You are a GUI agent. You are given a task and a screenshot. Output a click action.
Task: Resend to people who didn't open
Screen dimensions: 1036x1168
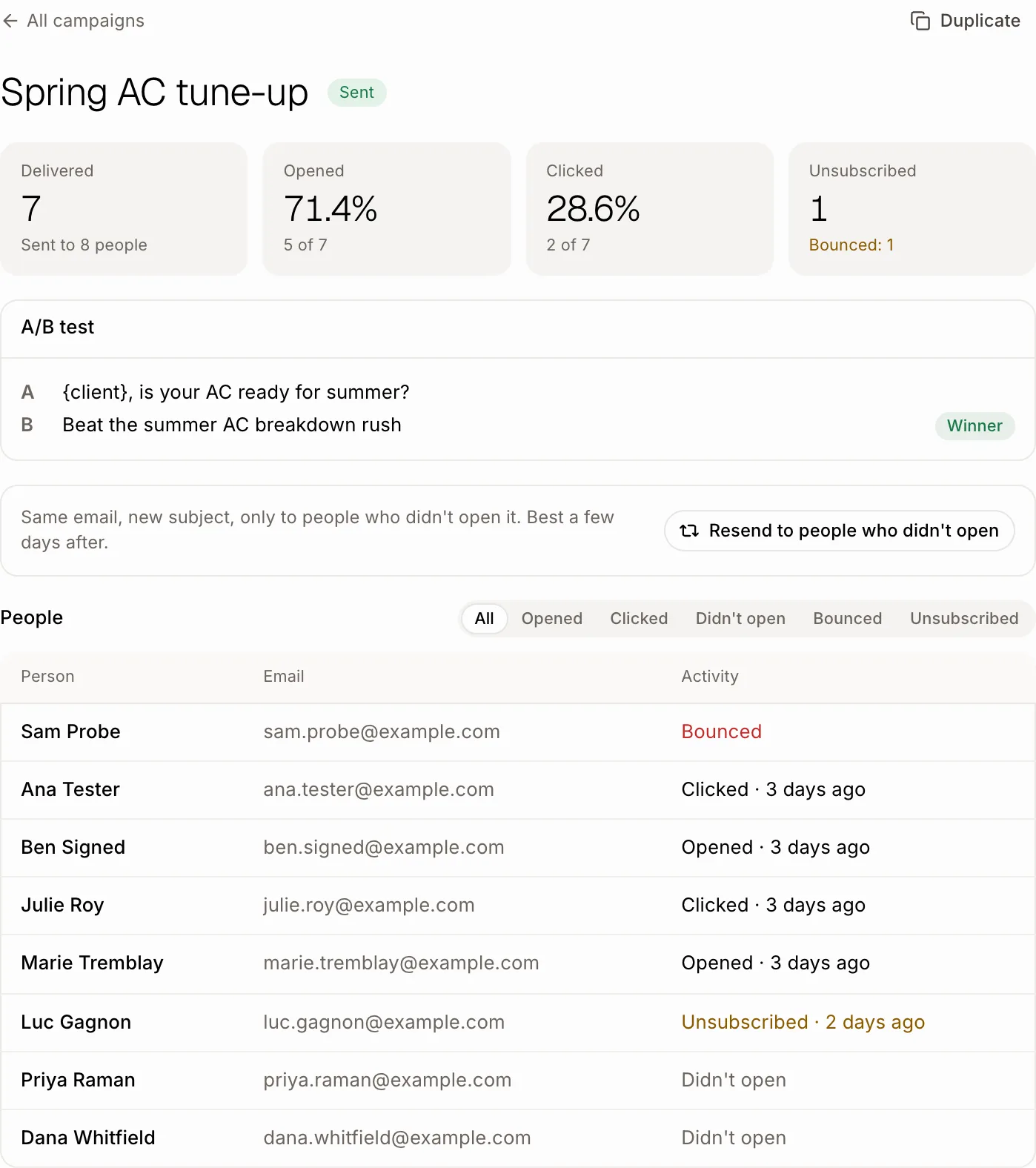[840, 531]
